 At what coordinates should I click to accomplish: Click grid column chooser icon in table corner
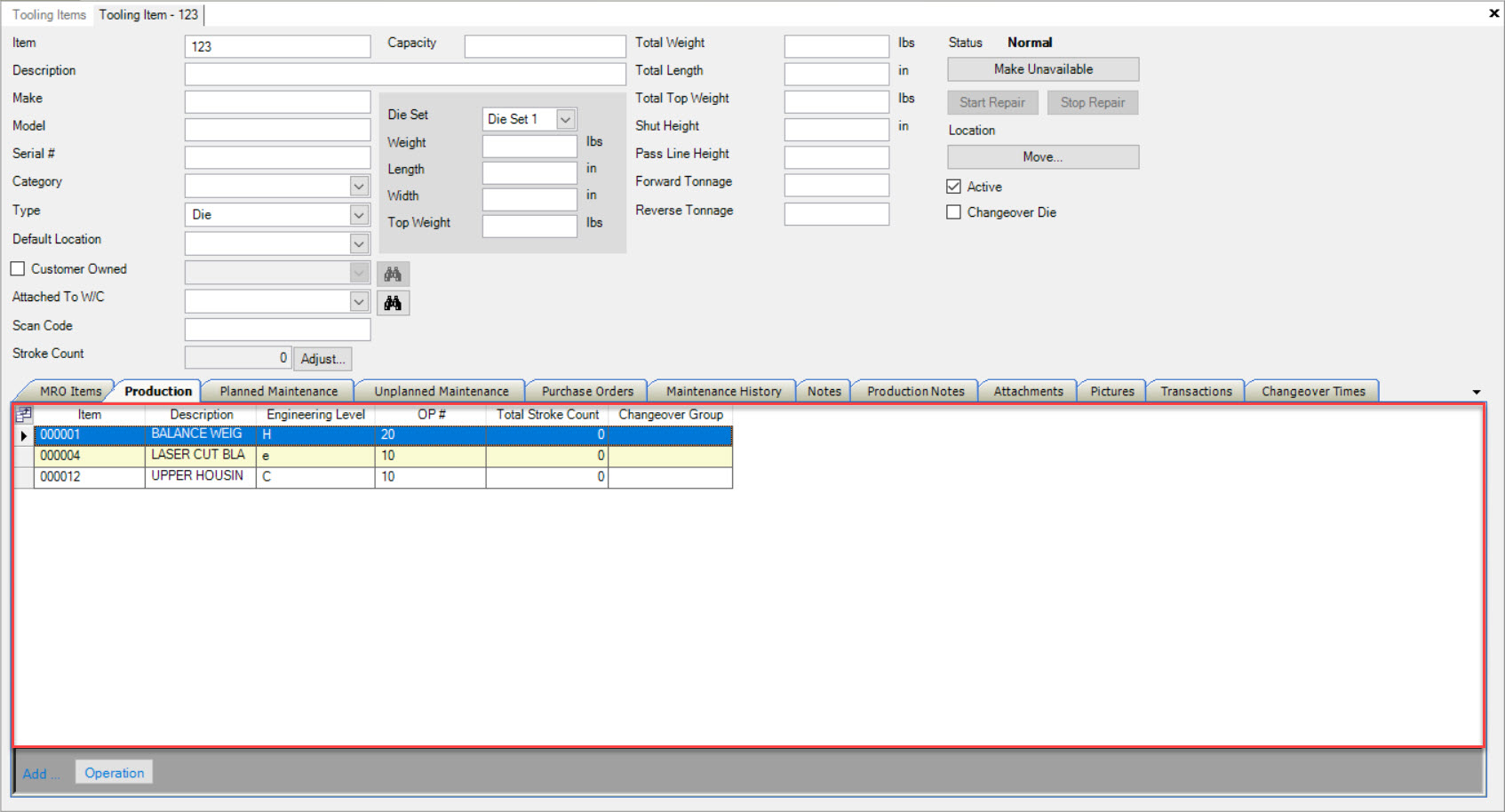click(24, 414)
